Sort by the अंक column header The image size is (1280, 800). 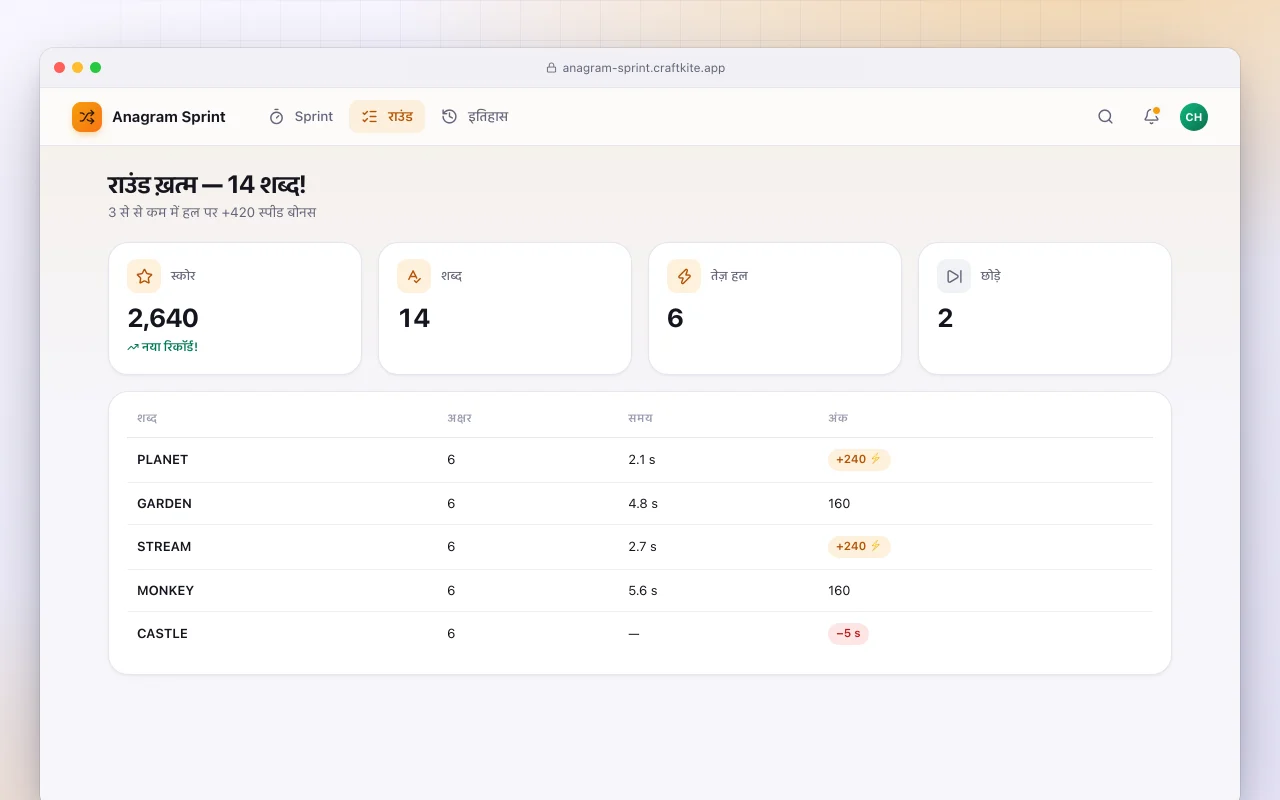838,418
